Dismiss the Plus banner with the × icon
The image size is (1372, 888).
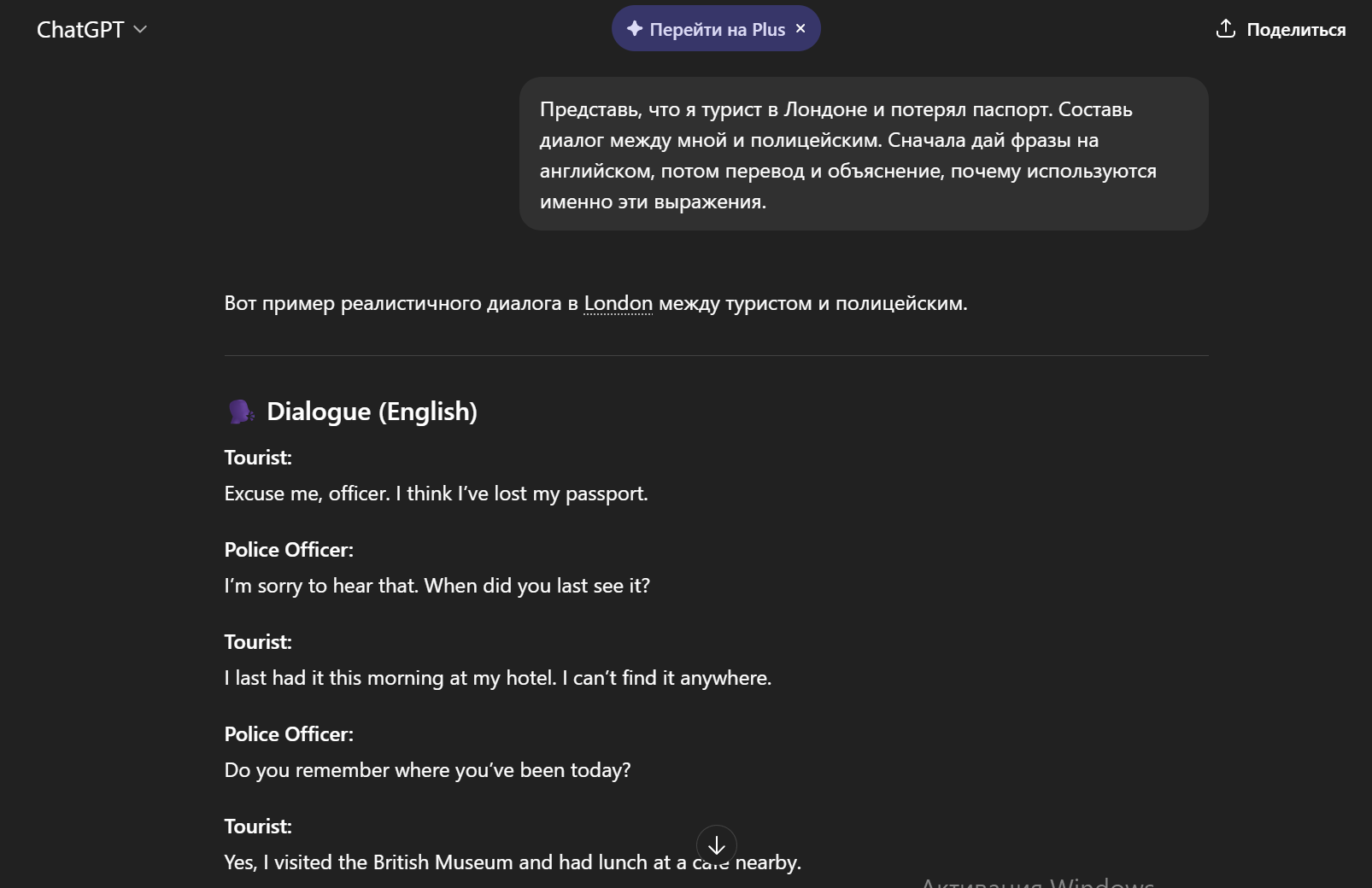click(800, 28)
